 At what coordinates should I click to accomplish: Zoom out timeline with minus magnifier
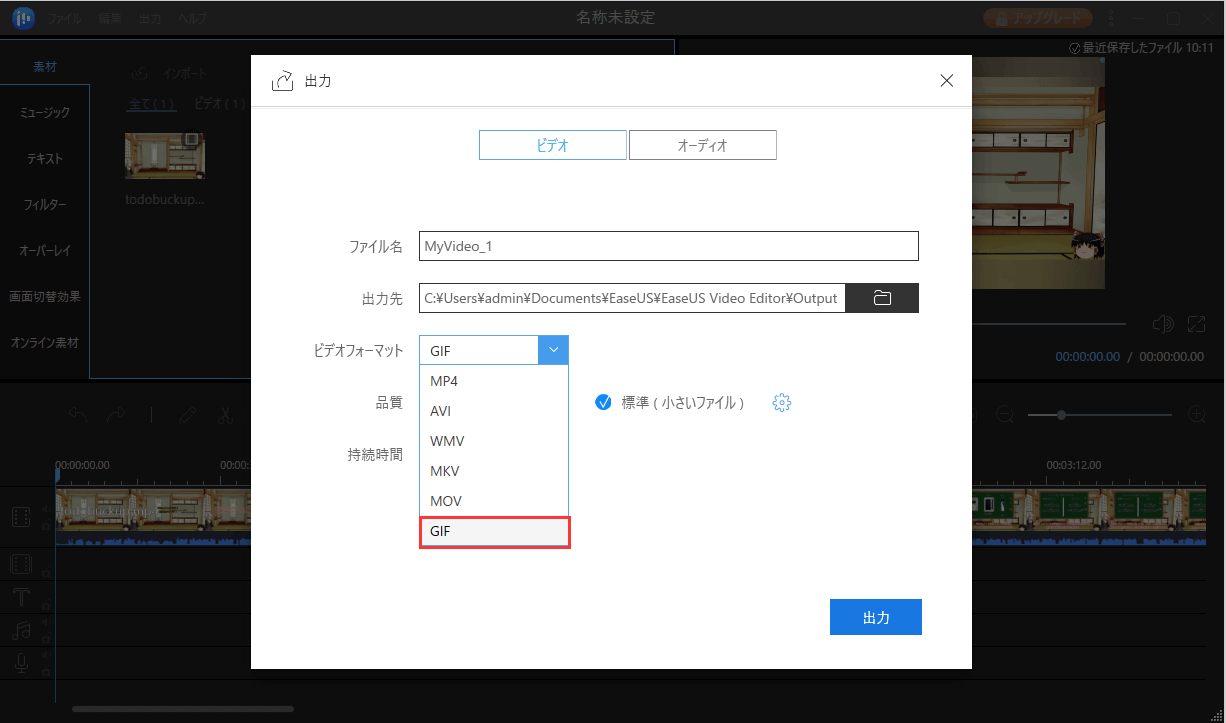[x=1005, y=415]
